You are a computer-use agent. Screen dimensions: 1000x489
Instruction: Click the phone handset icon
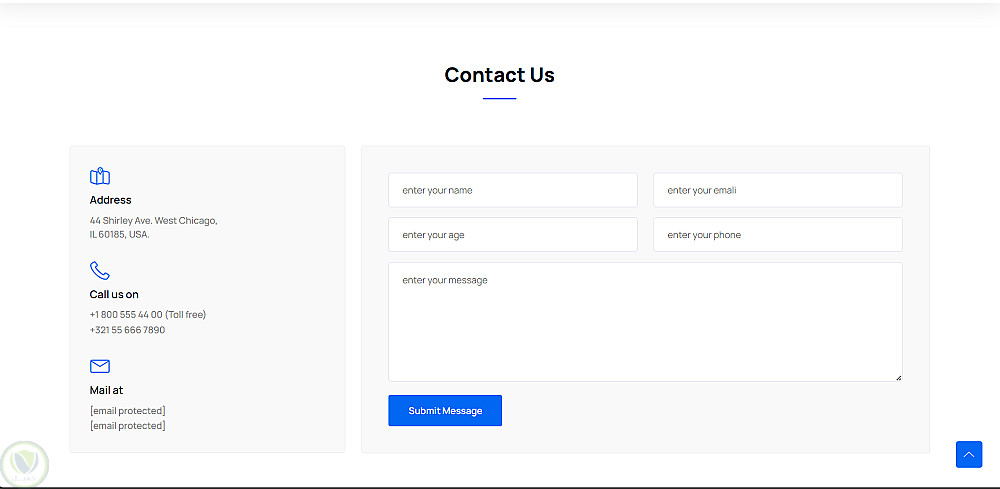coord(100,271)
